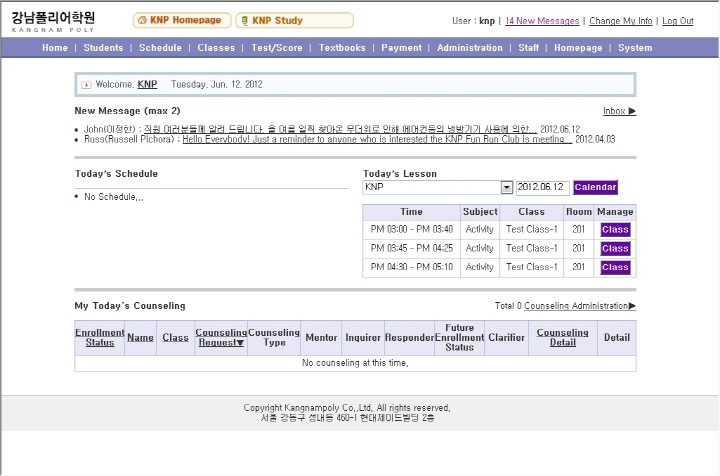Open the message from John dated 2012.06.12
Screen dimensions: 720x476
click(x=340, y=129)
